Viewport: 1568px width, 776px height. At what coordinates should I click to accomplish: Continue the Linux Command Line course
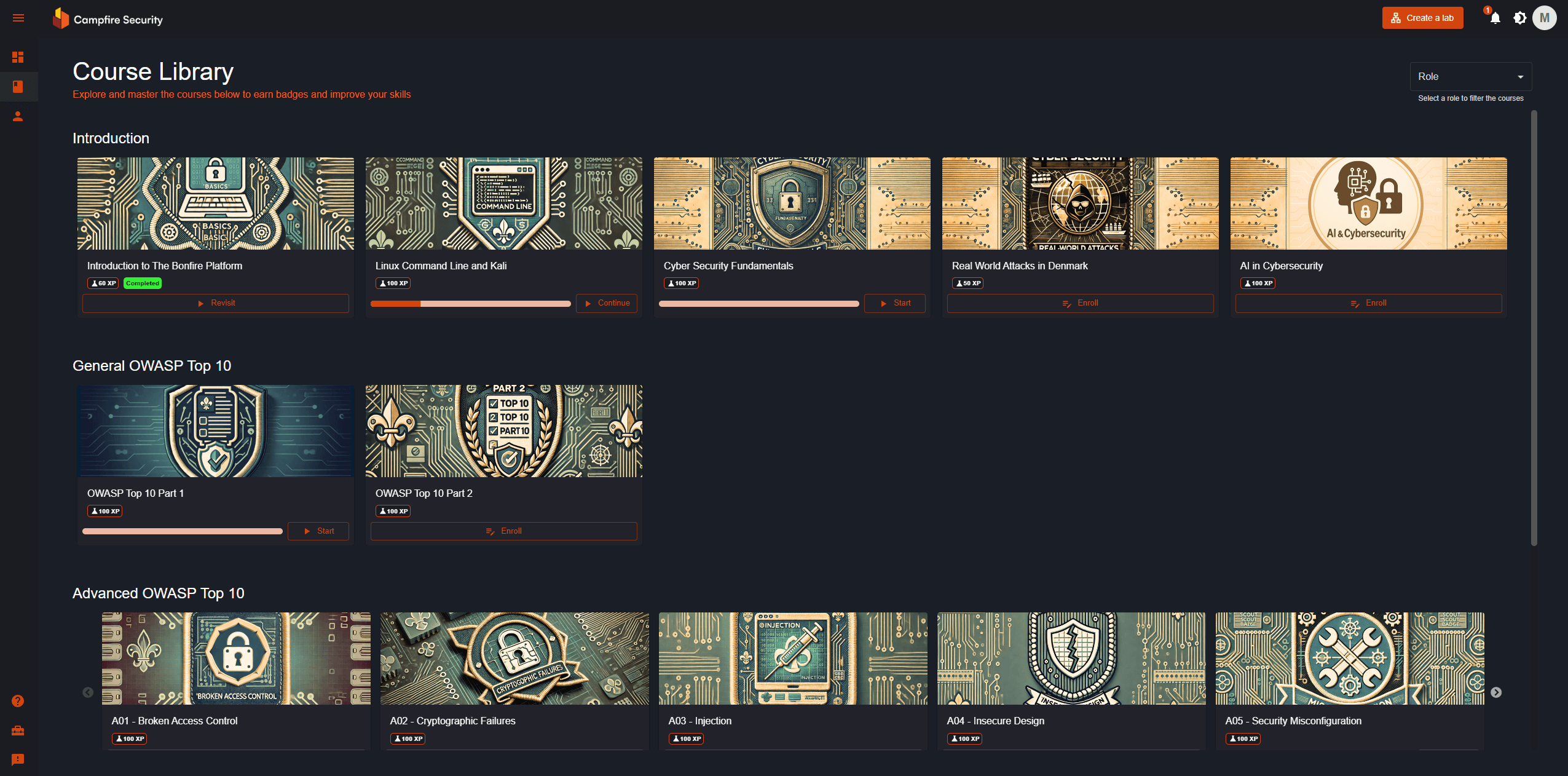point(606,303)
